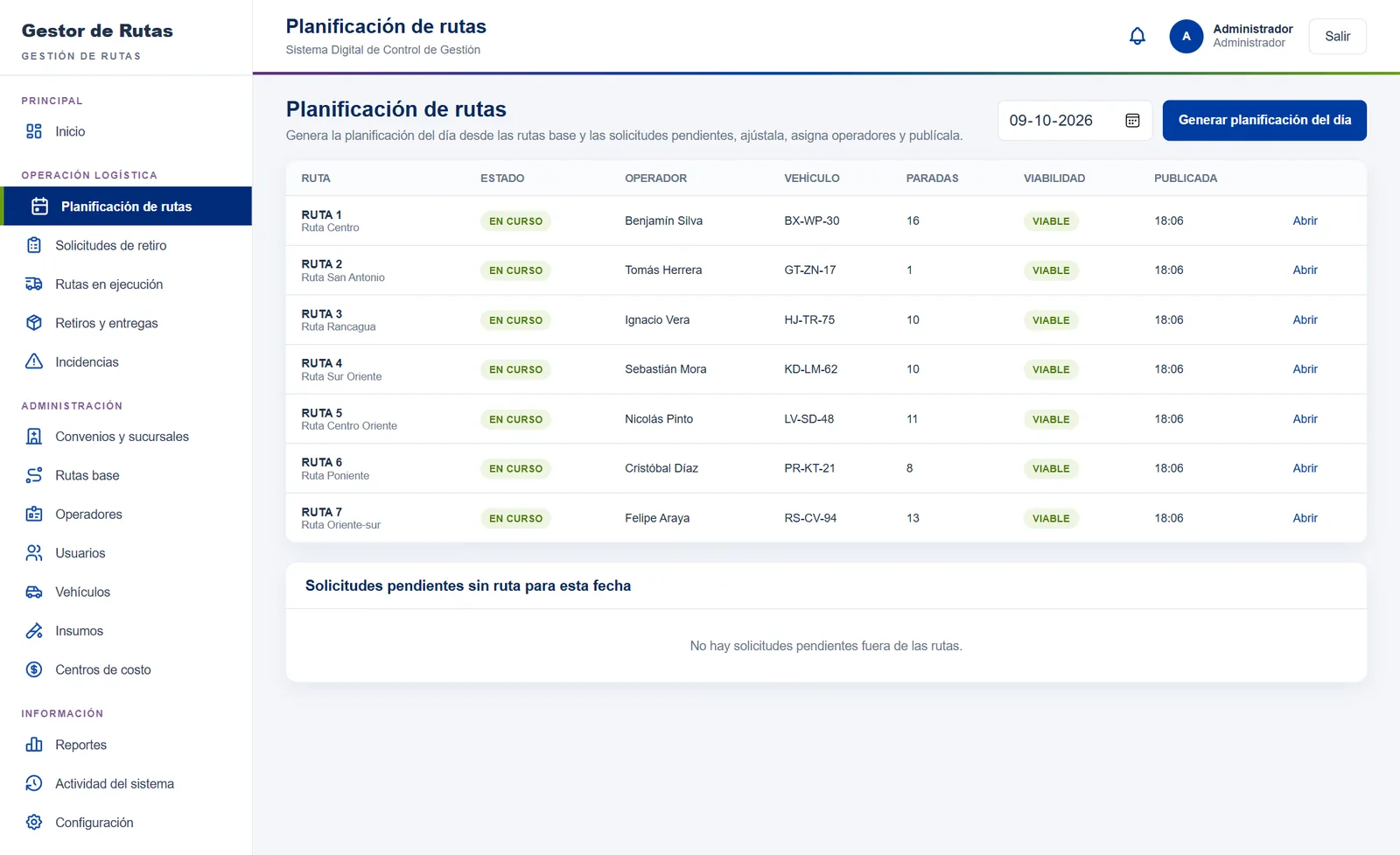Open RUTA 5 via Abrir link

point(1305,419)
